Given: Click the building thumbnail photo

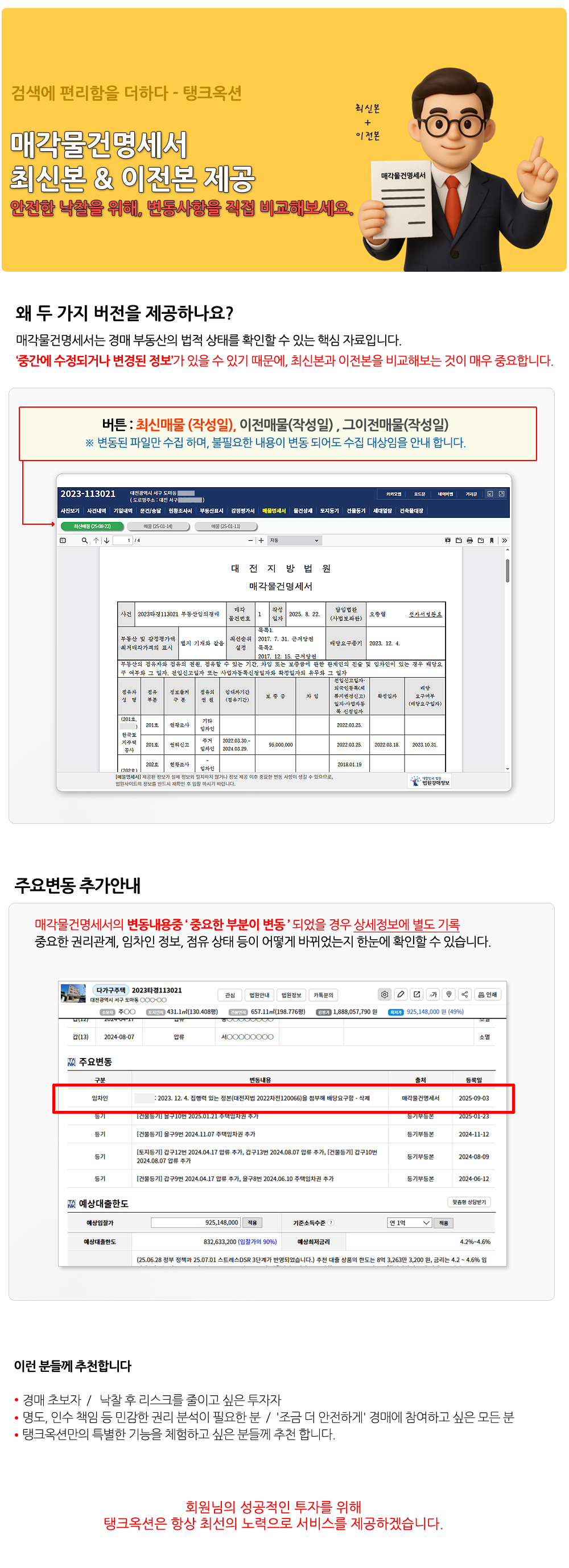Looking at the screenshot, I should click(x=73, y=993).
